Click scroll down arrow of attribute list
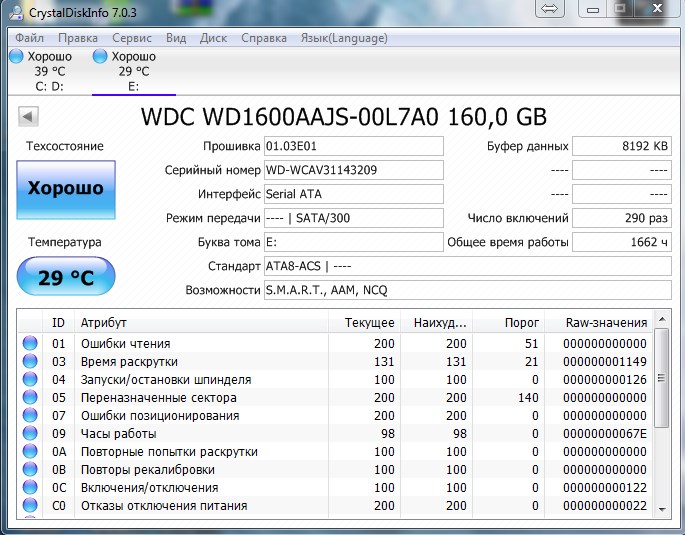 click(662, 510)
